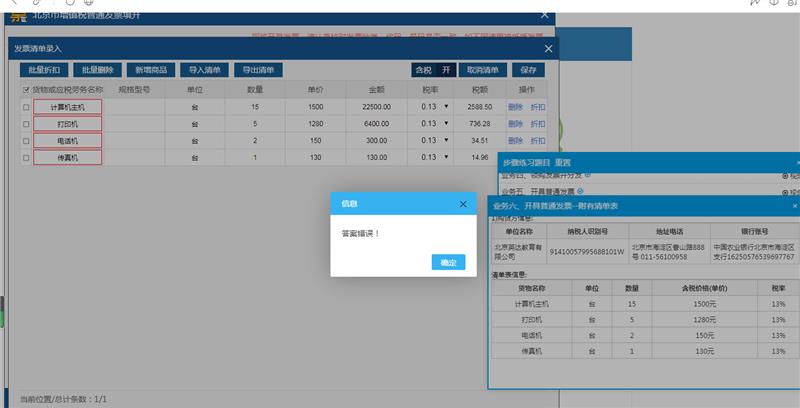800x408 pixels.
Task: Click the 导入清单 button
Action: point(205,70)
